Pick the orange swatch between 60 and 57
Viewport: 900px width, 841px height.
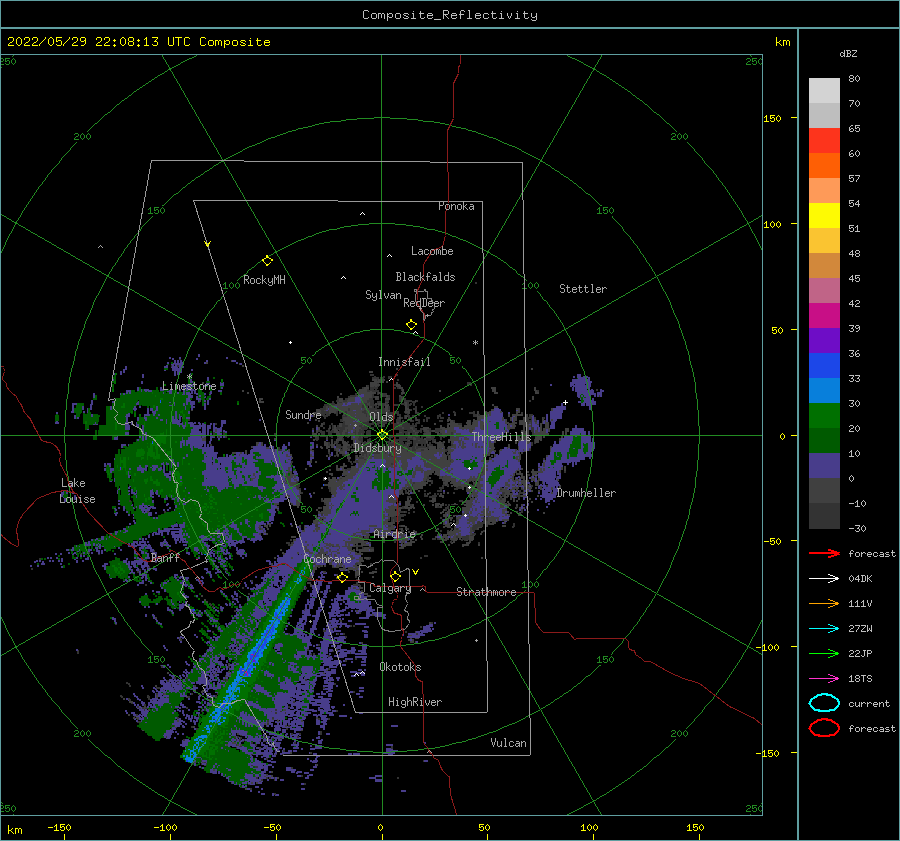coord(824,165)
